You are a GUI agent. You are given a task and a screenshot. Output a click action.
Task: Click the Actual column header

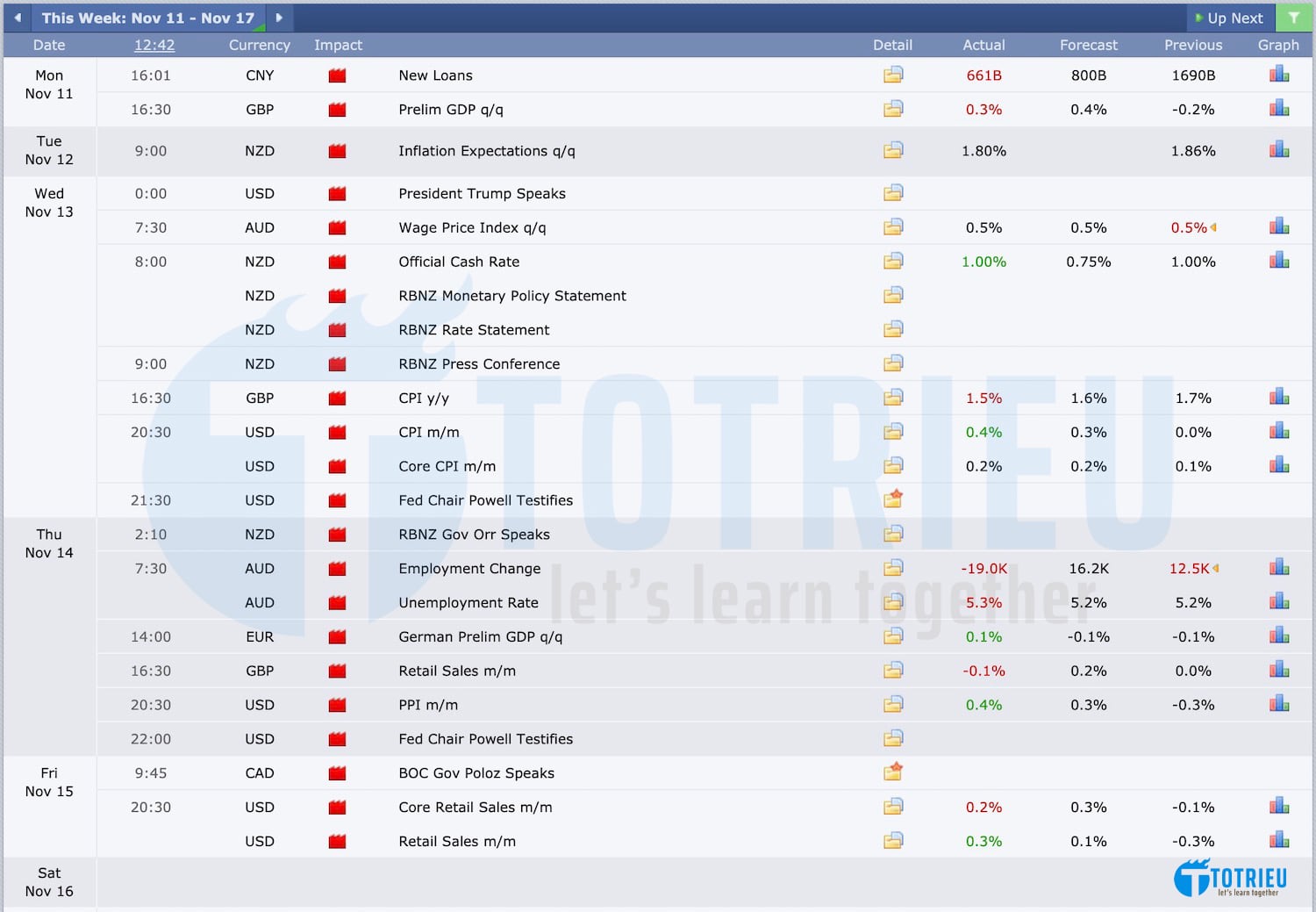[983, 45]
